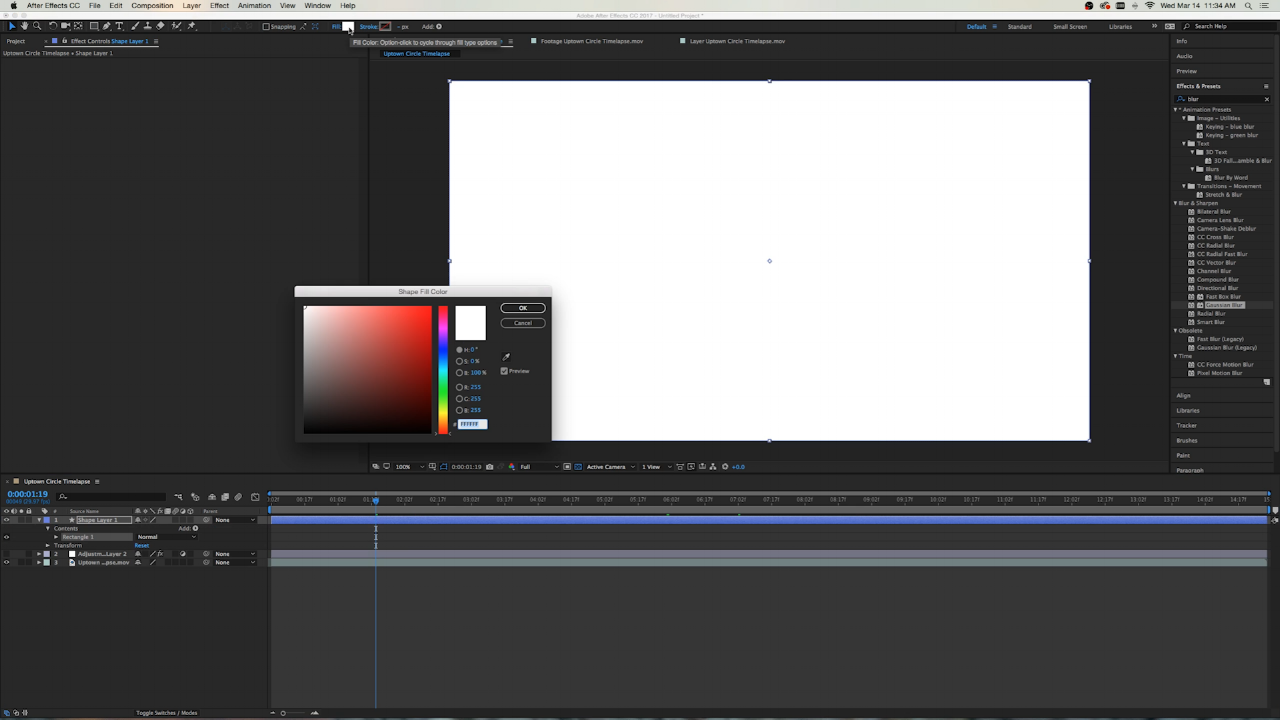The width and height of the screenshot is (1280, 720).
Task: Open the Active Camera dropdown
Action: pos(610,466)
